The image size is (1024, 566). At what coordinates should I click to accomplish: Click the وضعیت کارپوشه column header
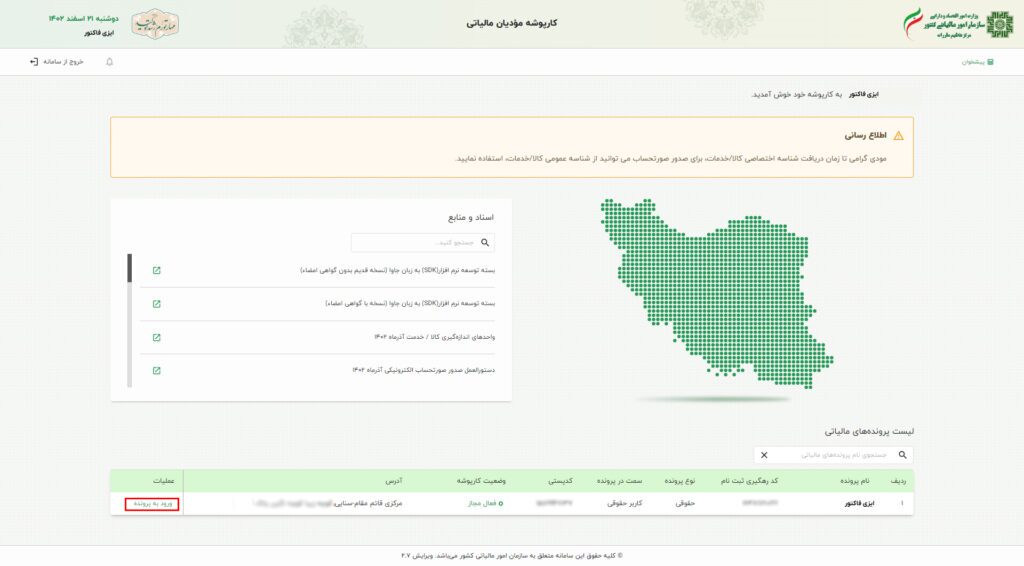coord(481,481)
